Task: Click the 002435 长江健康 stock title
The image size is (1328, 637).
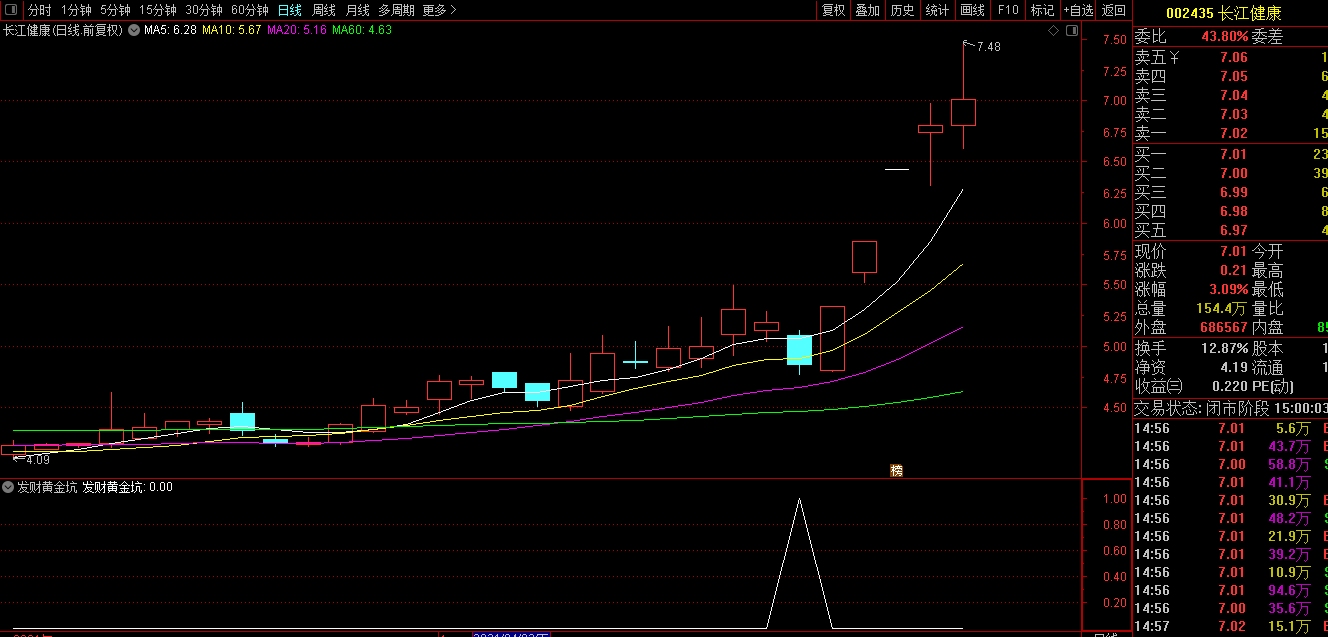Action: [1229, 13]
